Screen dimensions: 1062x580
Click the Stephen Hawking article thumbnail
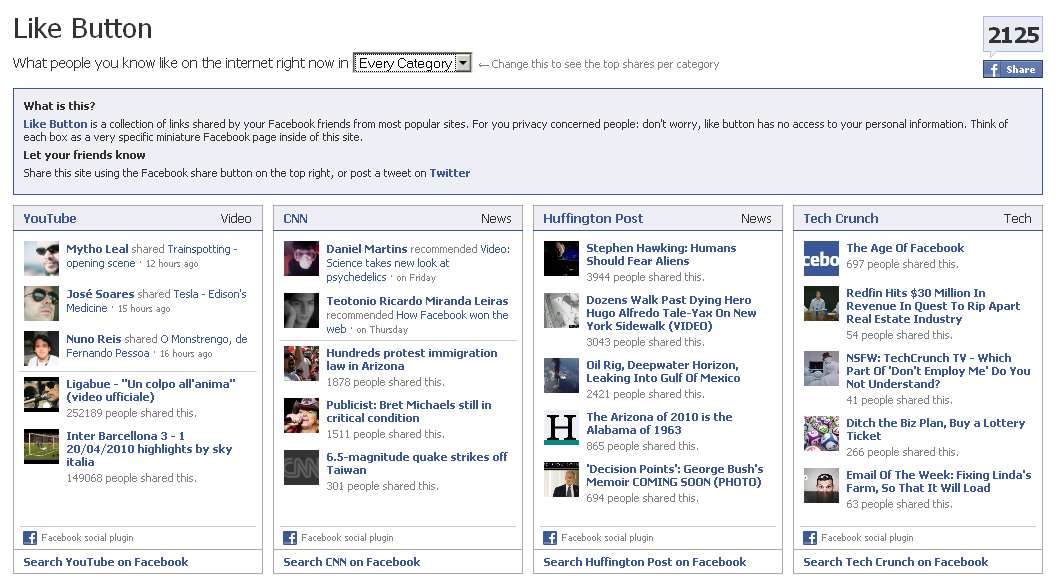pyautogui.click(x=561, y=258)
